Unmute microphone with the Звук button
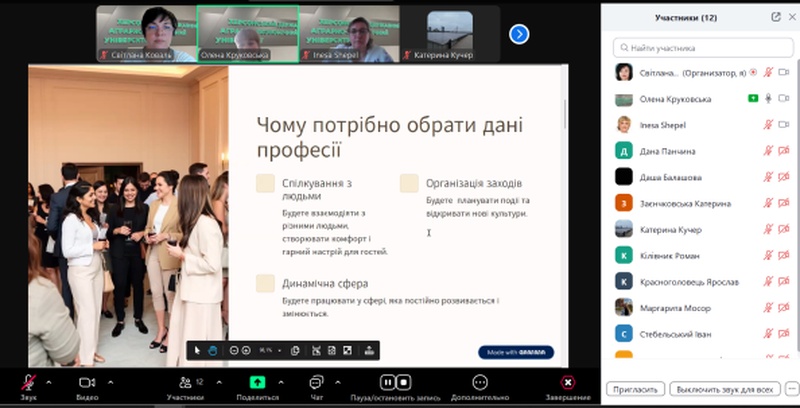 [x=29, y=387]
